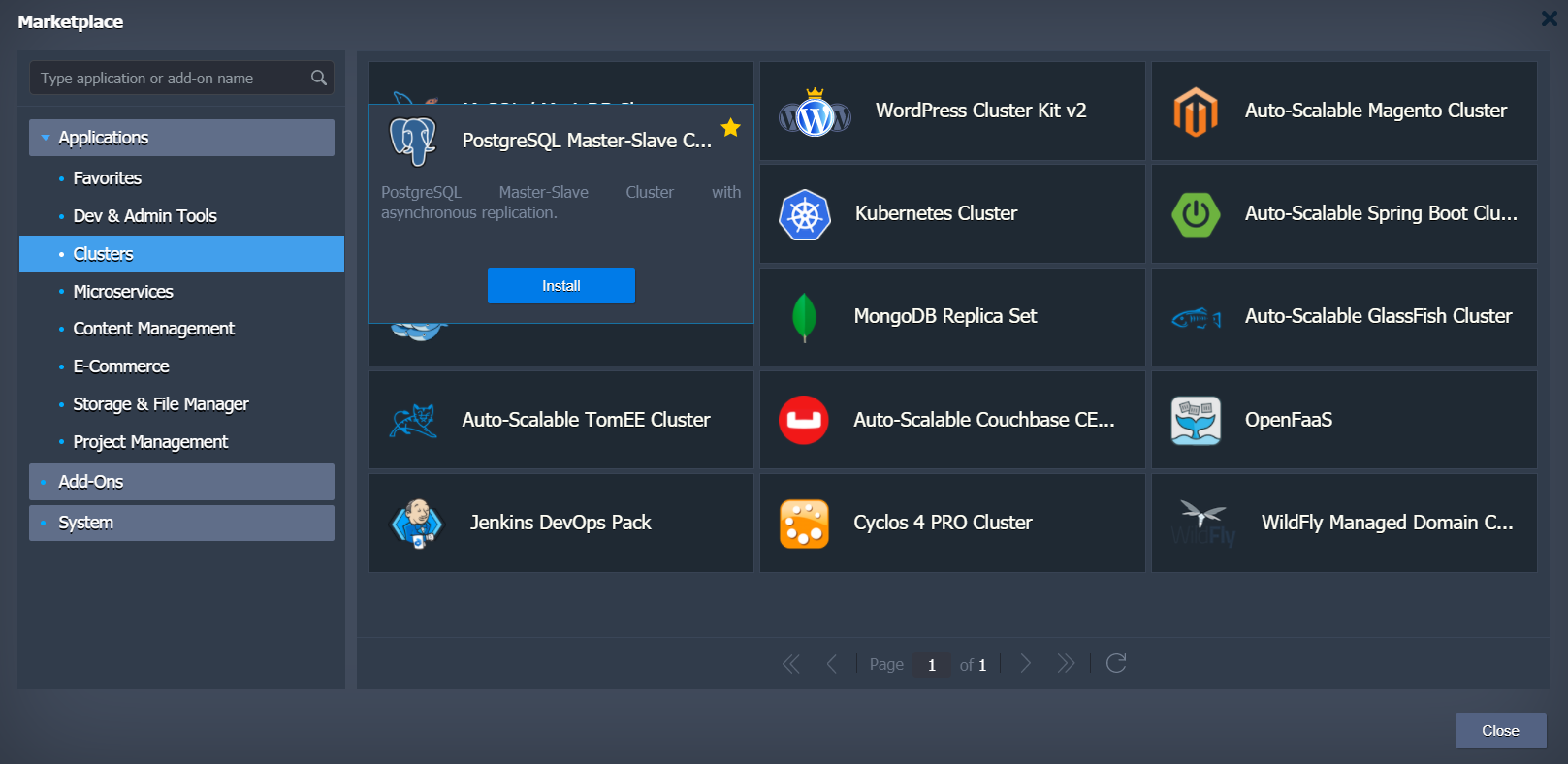Click the Kubernetes wheel icon
Screen dimensions: 1568x764
(x=805, y=214)
